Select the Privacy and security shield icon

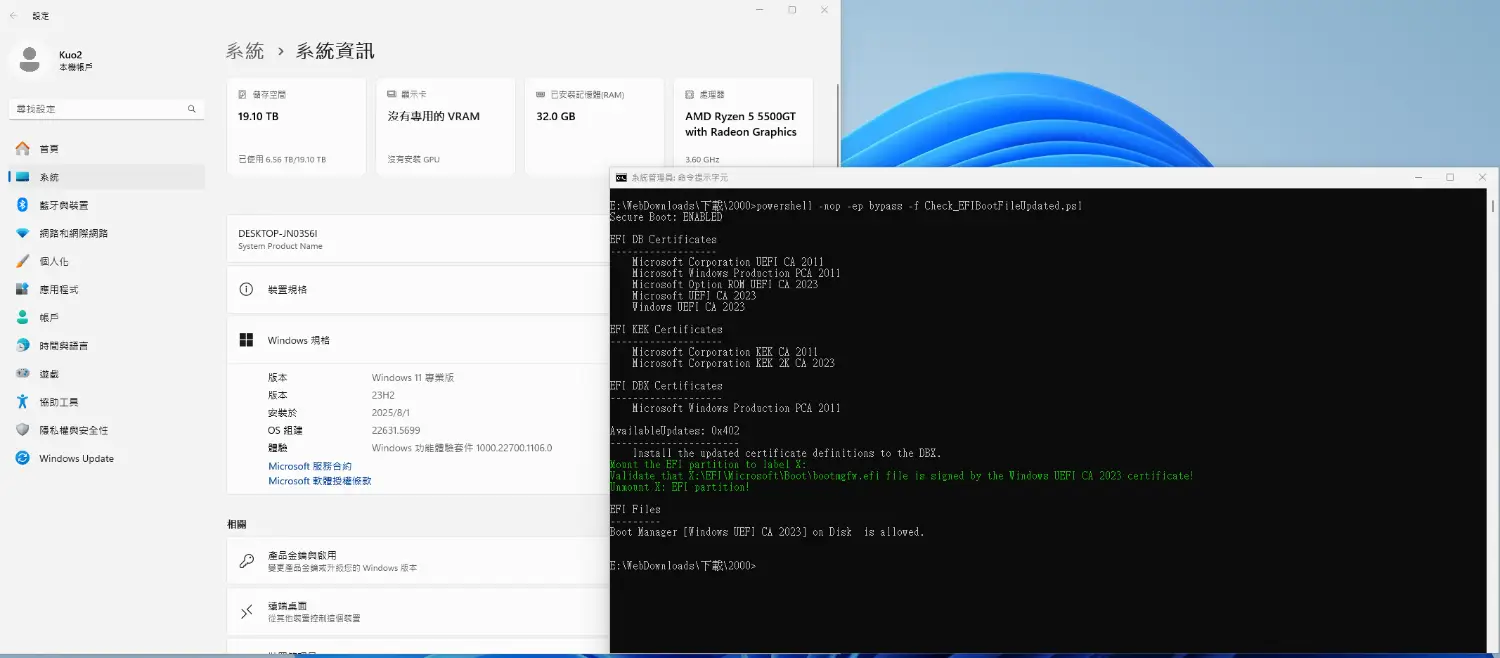[x=22, y=430]
